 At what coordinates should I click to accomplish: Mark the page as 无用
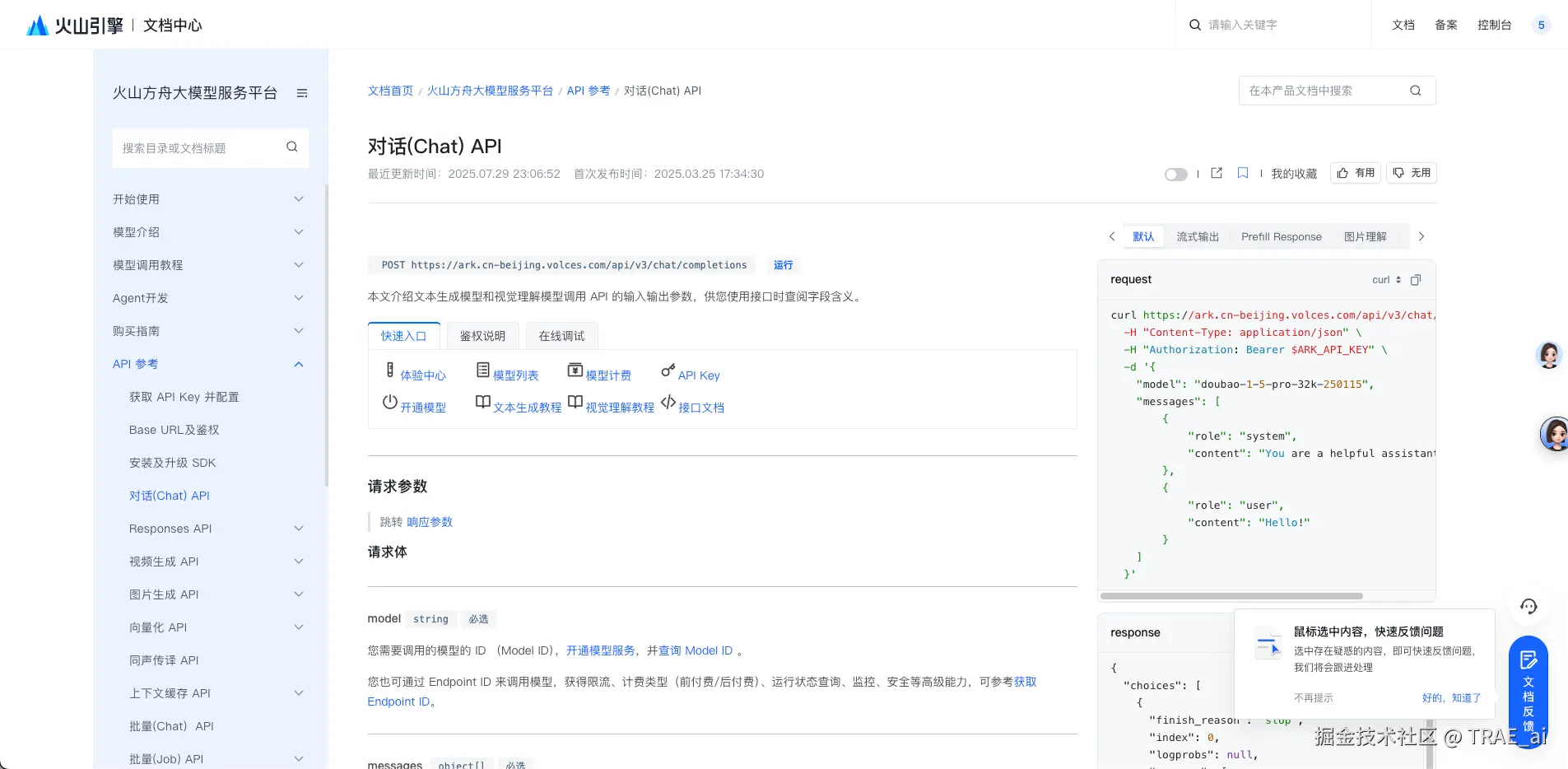click(x=1412, y=173)
